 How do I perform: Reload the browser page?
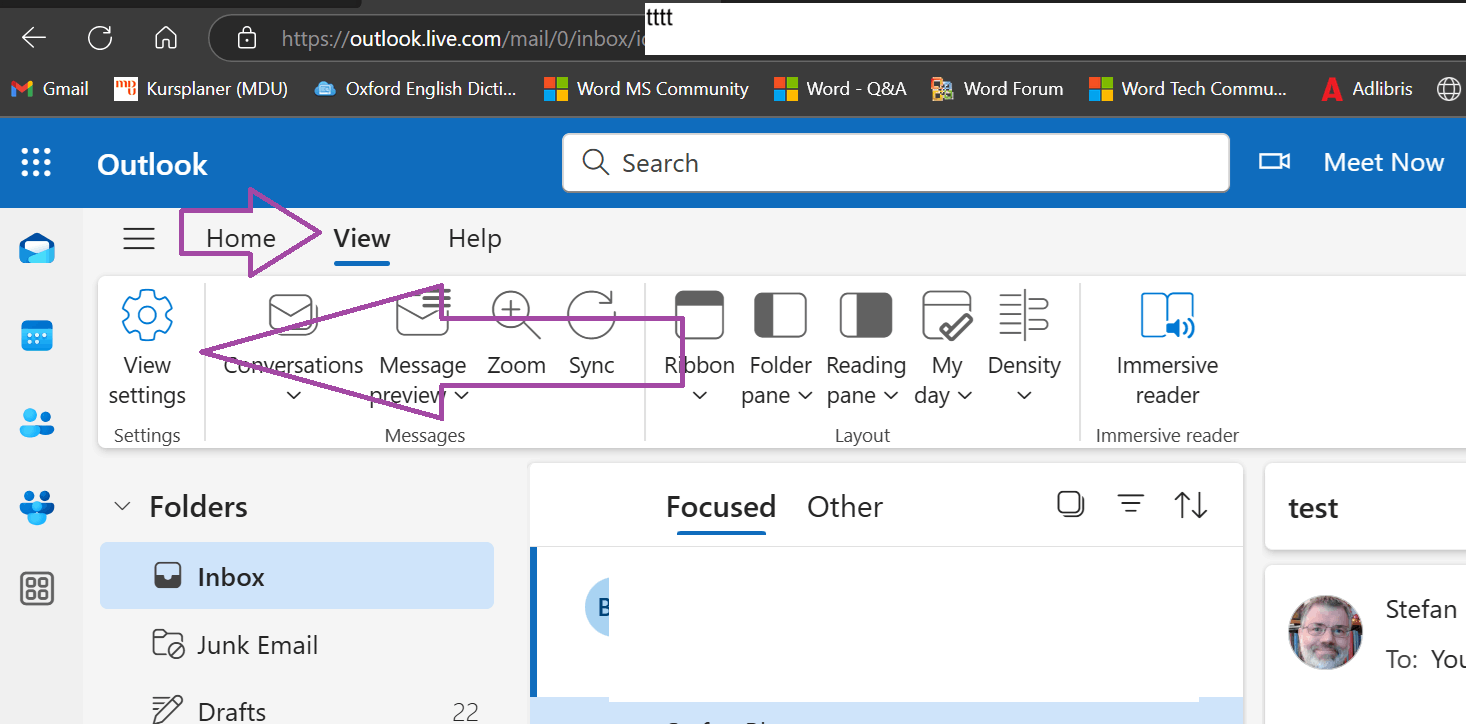tap(100, 38)
